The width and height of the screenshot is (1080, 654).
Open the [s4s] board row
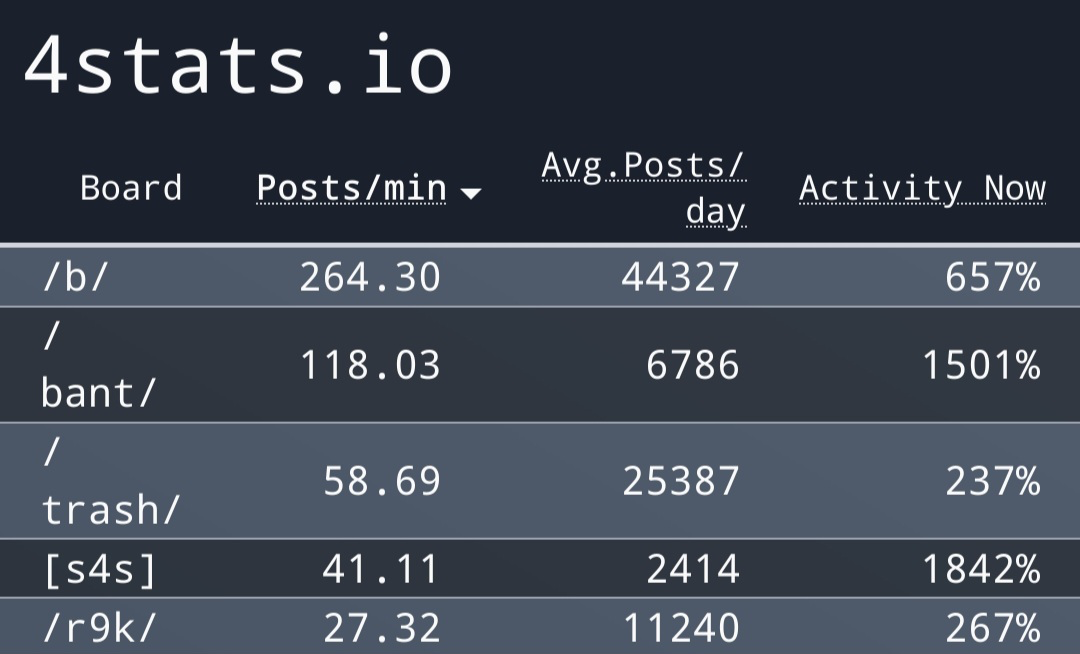coord(540,569)
